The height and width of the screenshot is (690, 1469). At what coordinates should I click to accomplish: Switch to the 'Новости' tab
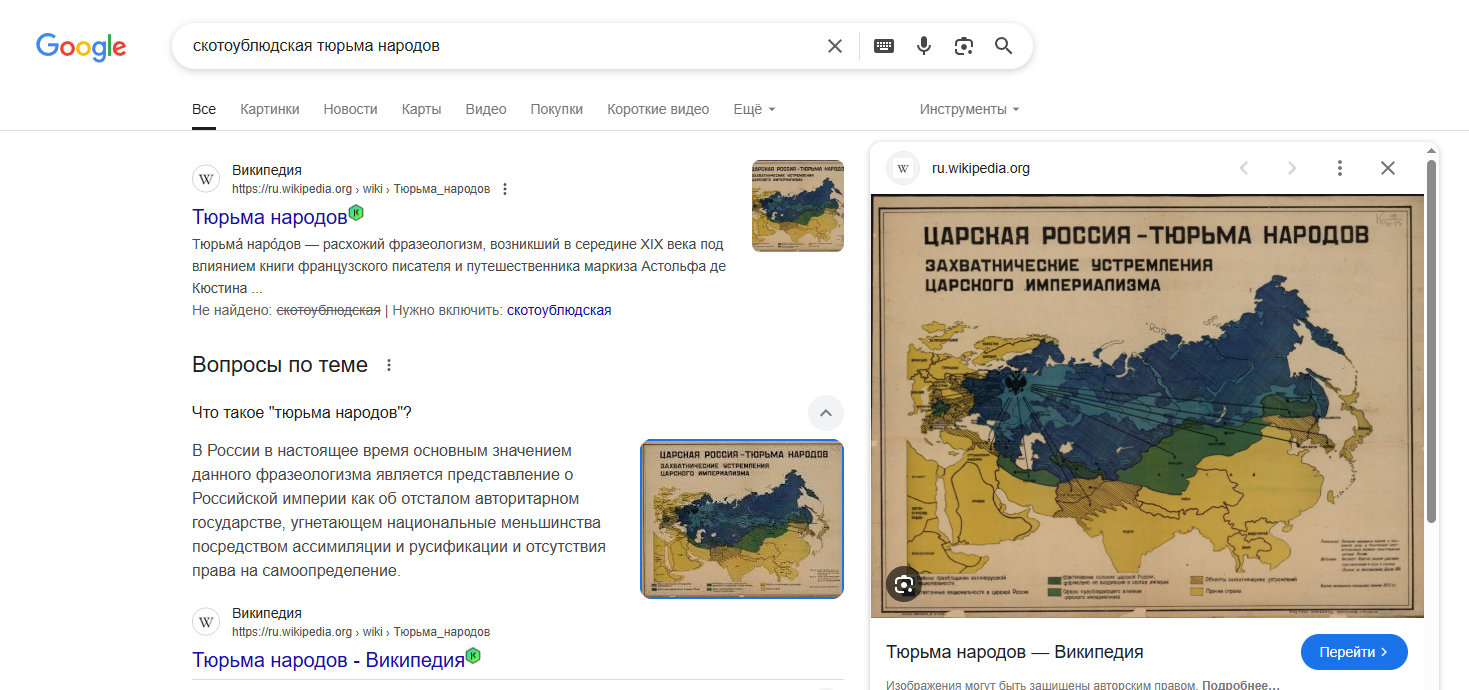point(350,109)
